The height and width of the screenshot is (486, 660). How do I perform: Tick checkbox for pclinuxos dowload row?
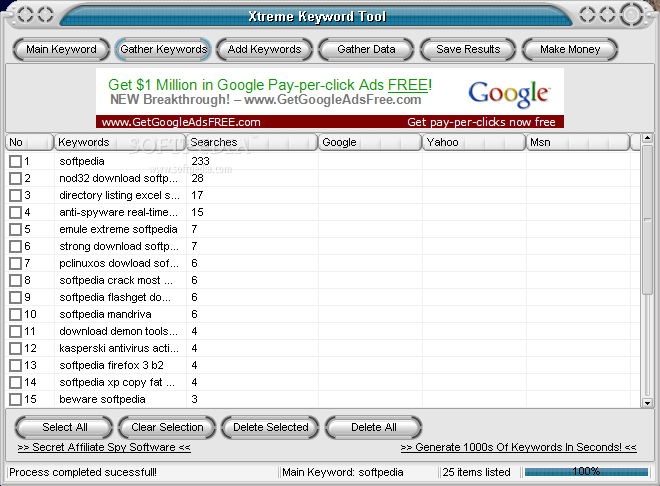[16, 263]
